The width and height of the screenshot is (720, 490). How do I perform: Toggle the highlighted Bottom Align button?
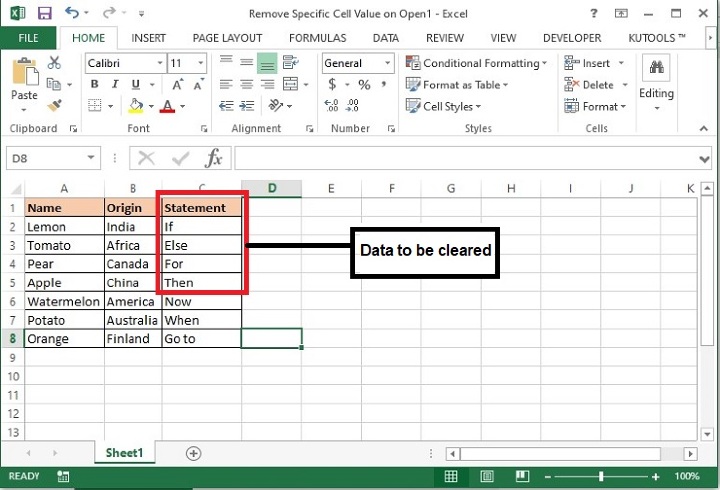tap(267, 63)
